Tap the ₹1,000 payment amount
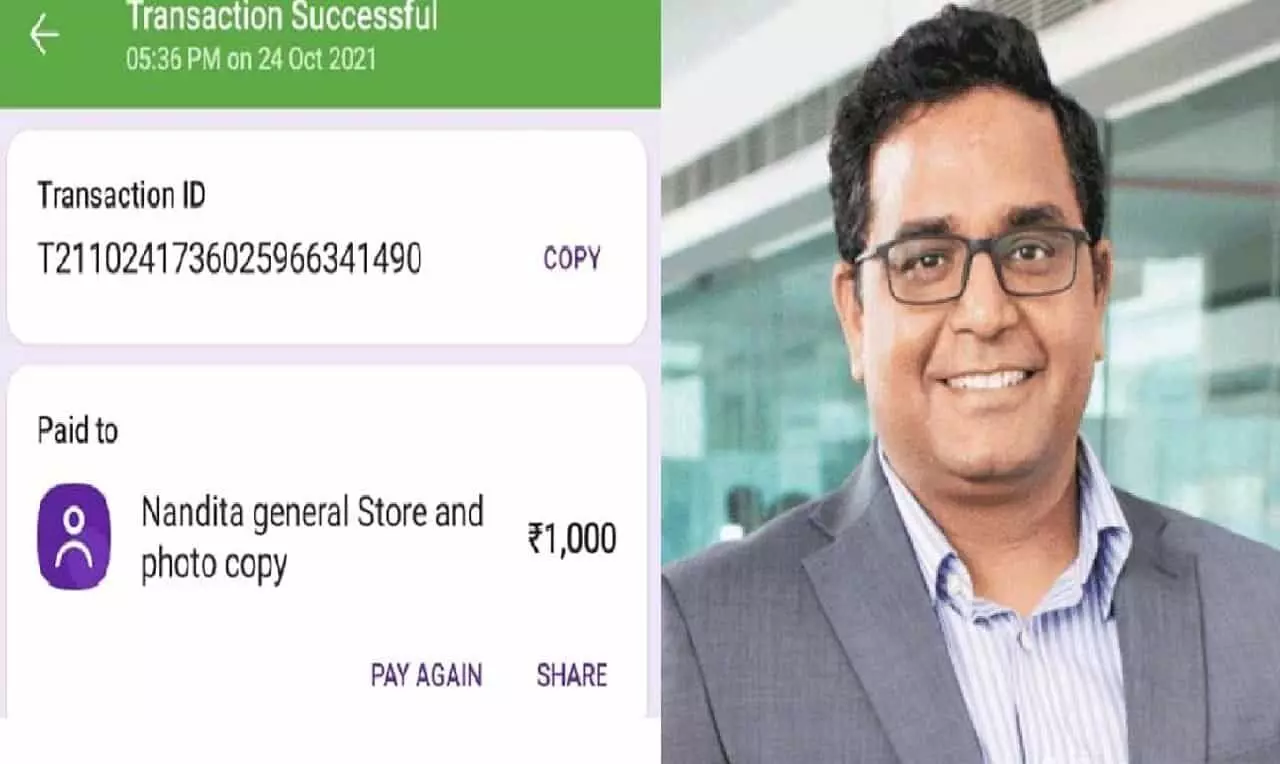The width and height of the screenshot is (1280, 764). point(572,539)
